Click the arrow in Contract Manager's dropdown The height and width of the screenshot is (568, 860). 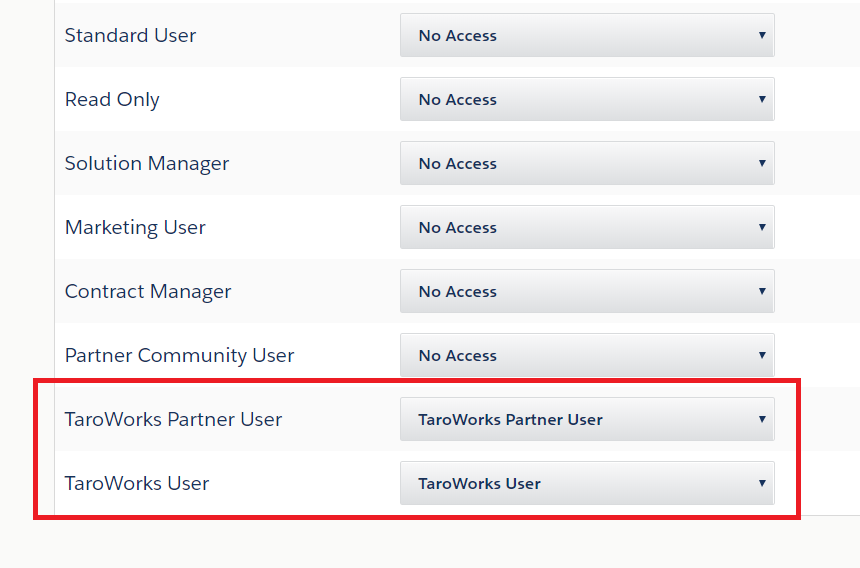761,291
